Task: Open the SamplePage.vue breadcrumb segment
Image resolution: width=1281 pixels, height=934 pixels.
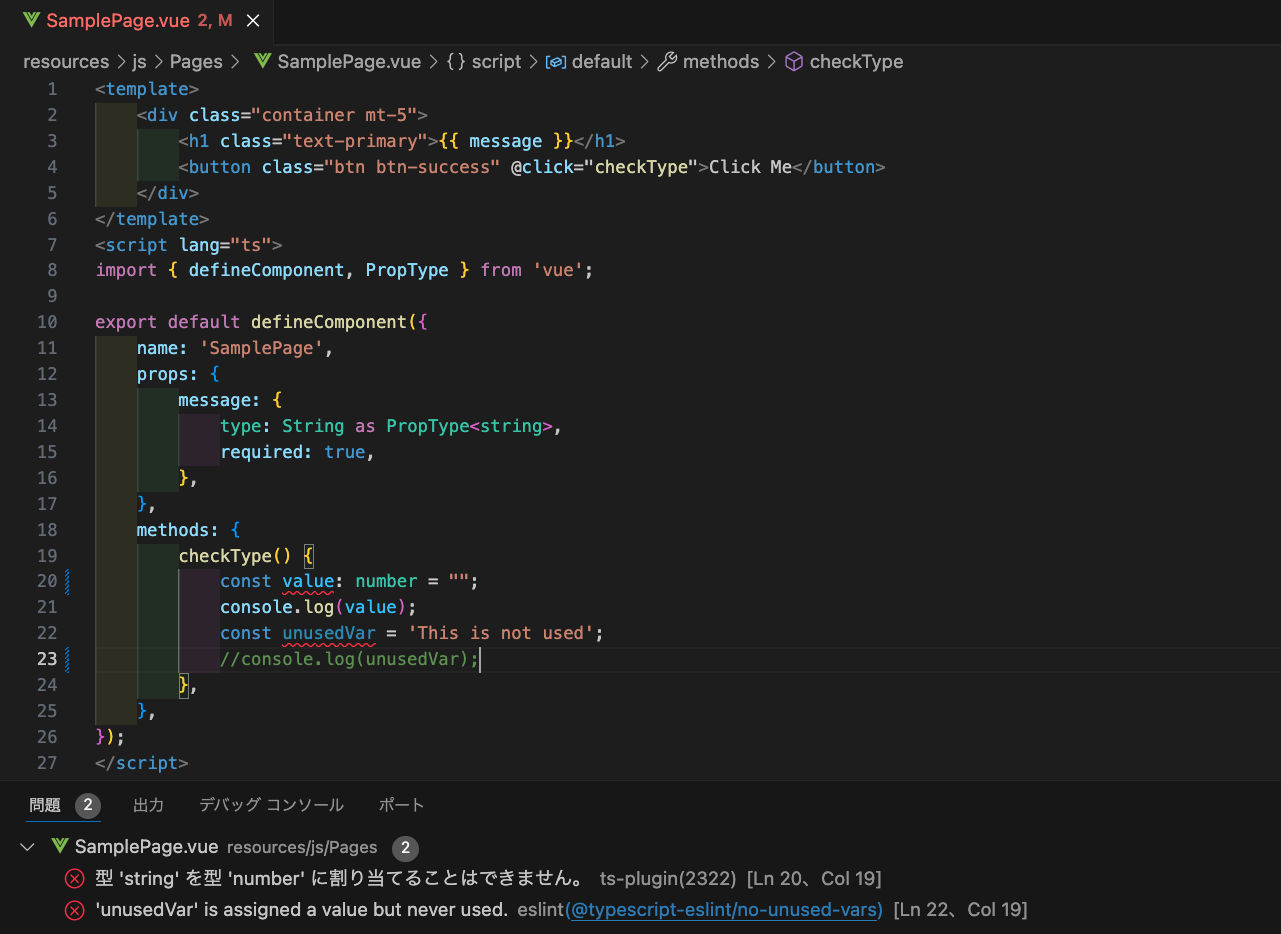Action: pyautogui.click(x=349, y=62)
